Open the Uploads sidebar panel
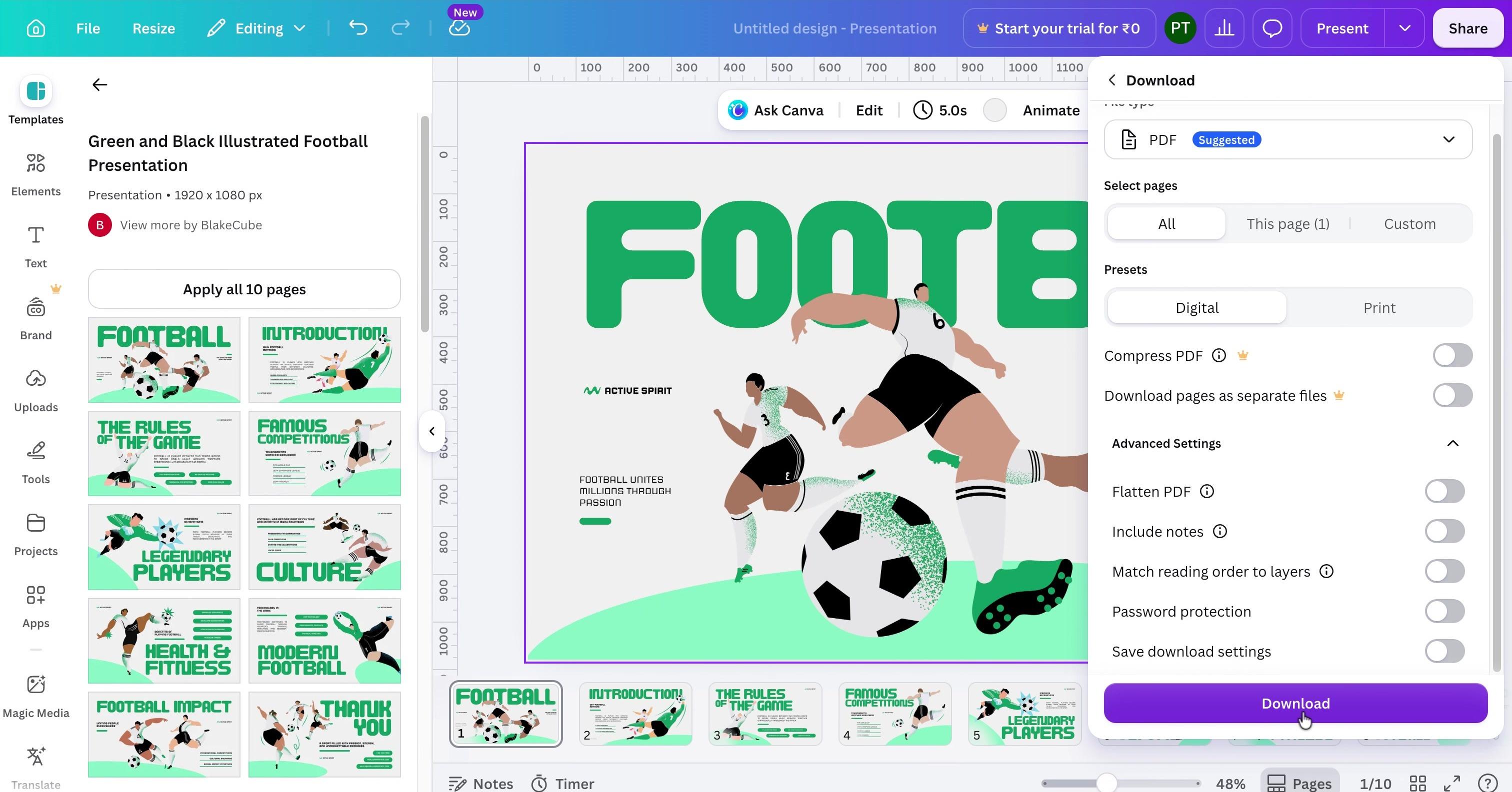 click(x=36, y=391)
